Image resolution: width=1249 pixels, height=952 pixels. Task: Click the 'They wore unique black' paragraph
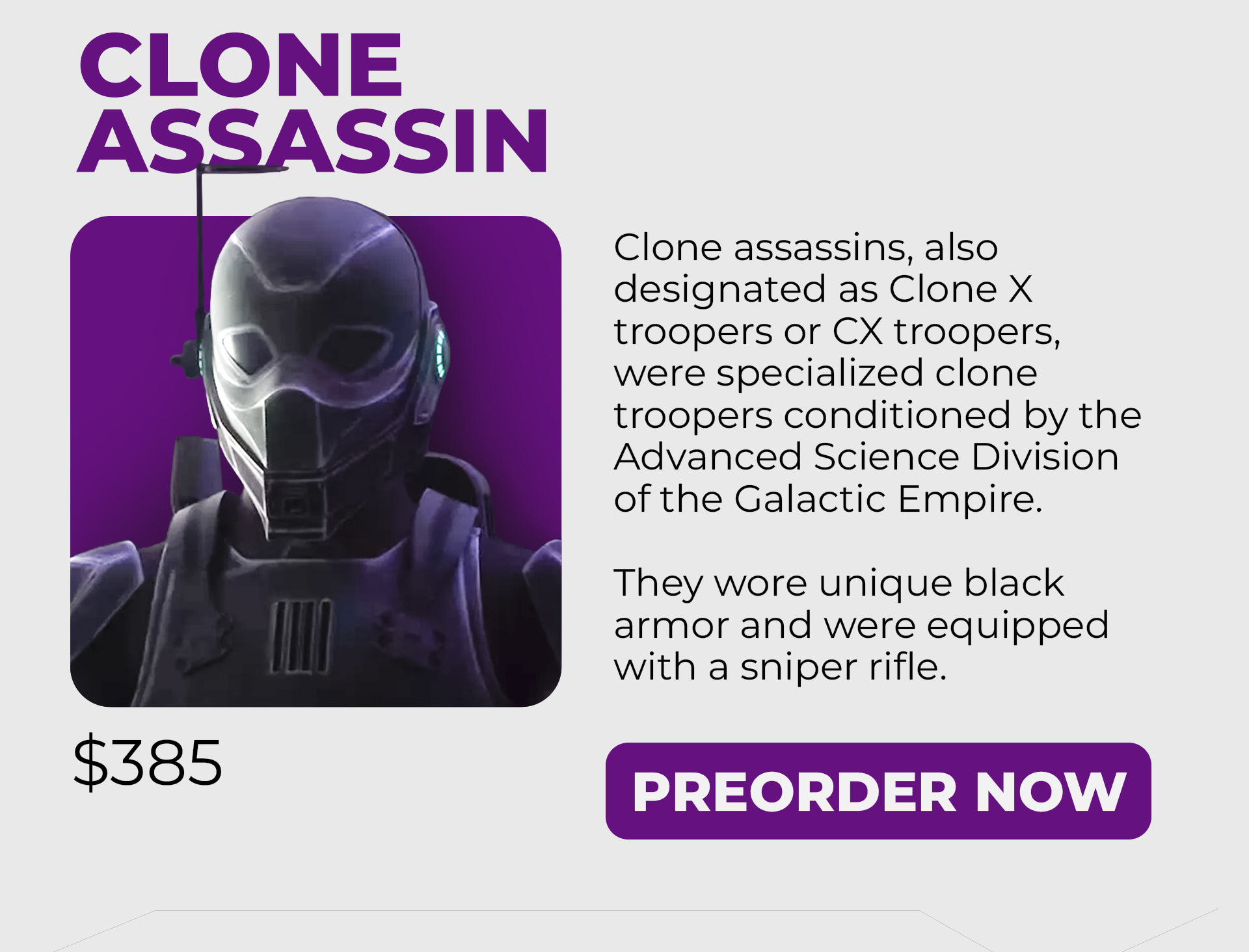click(x=861, y=624)
